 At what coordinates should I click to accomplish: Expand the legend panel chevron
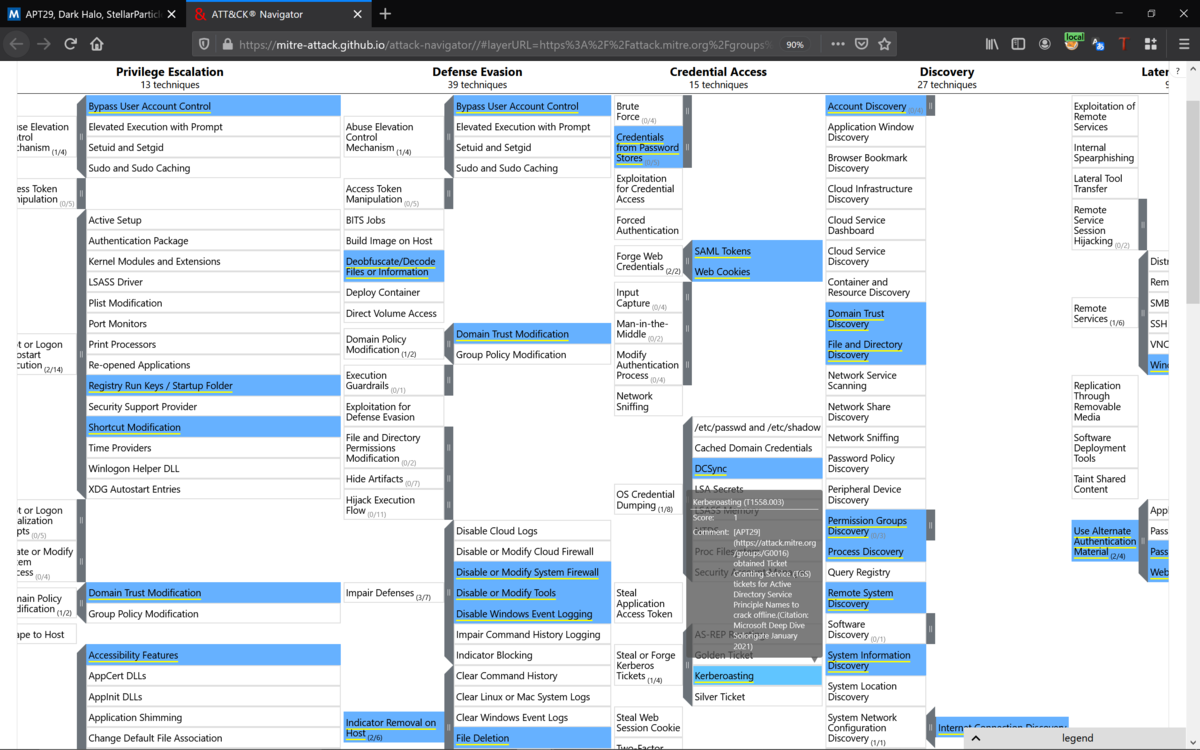pos(977,739)
